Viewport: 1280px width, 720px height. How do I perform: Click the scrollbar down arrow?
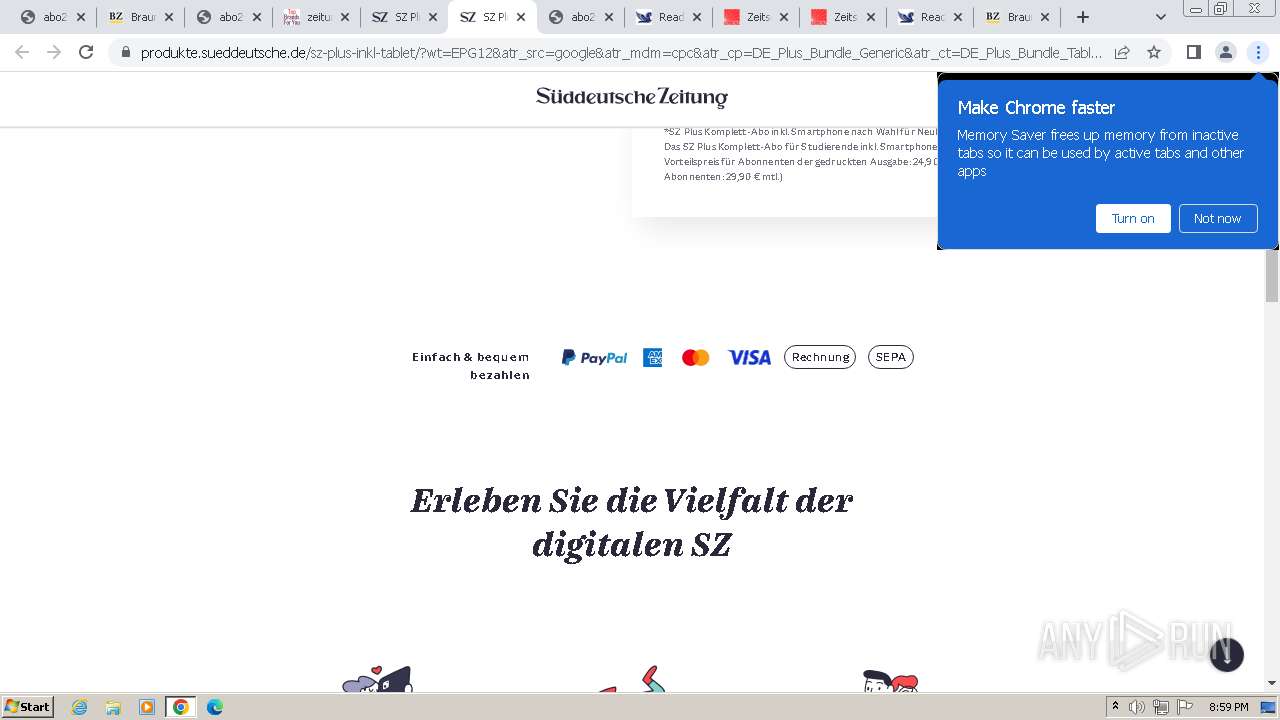[1272, 683]
